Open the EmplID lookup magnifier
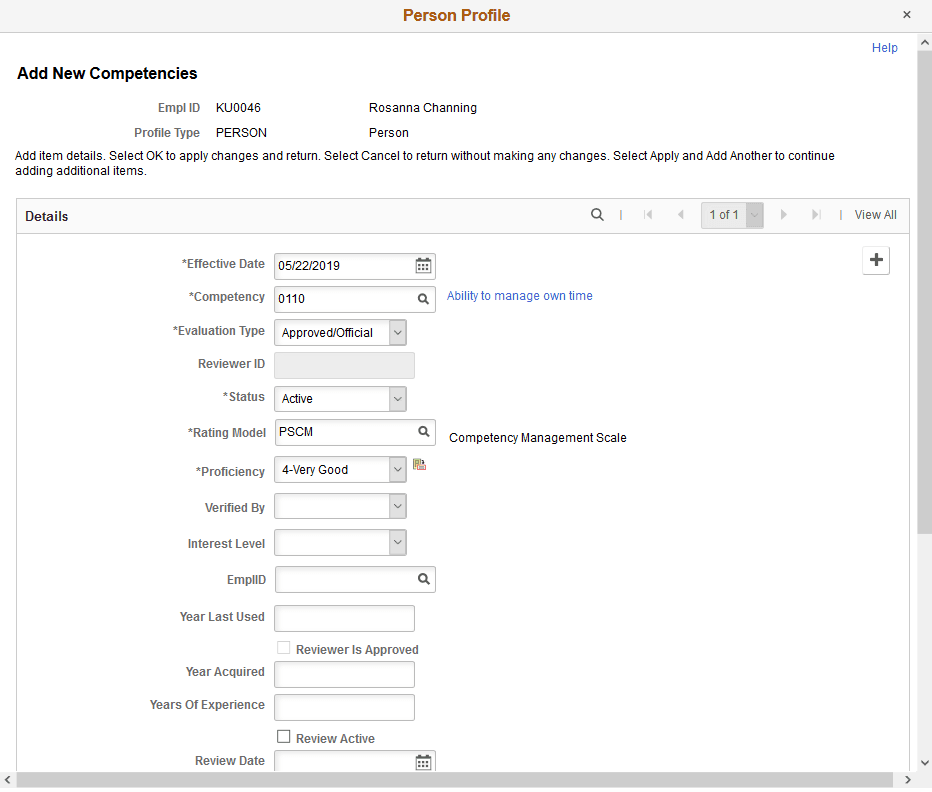 pos(421,579)
